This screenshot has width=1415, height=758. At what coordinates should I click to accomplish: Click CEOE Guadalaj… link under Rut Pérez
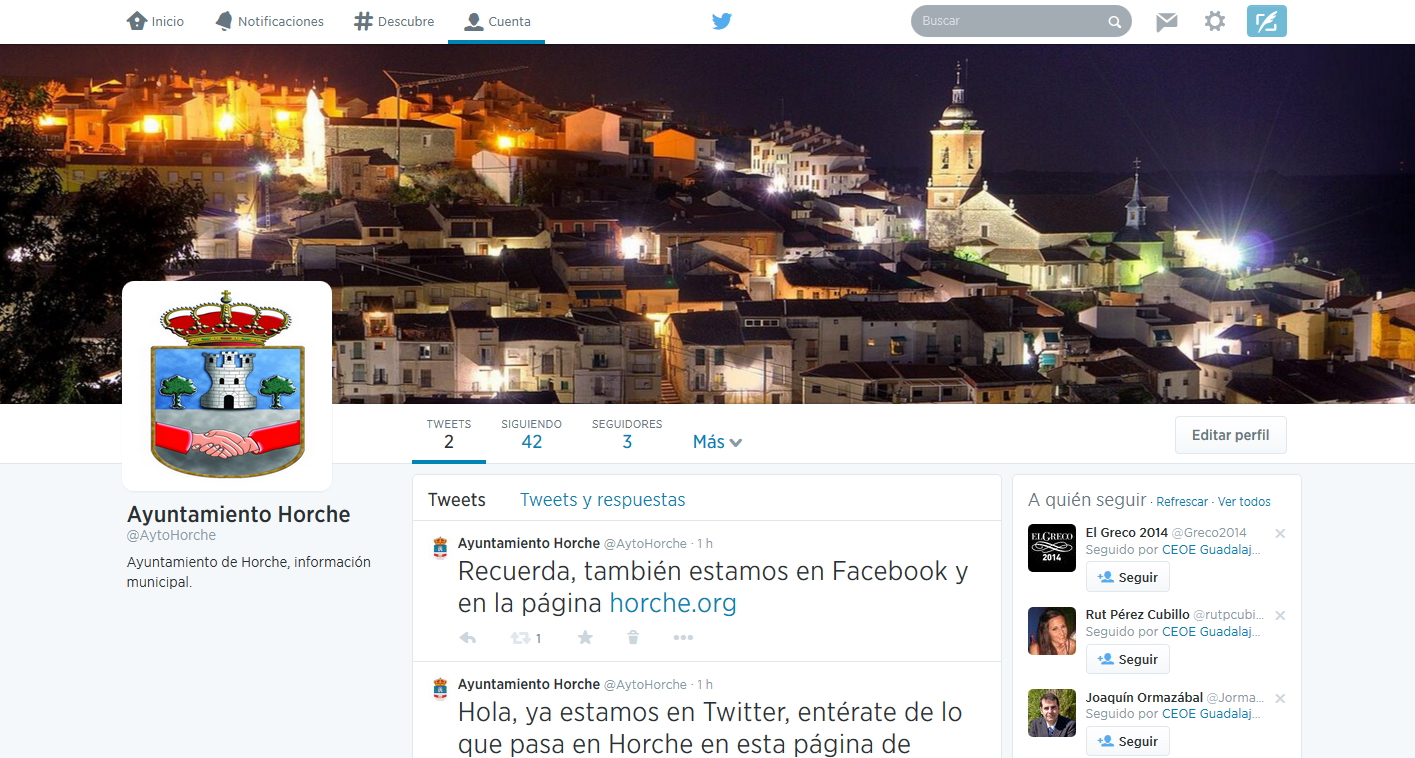tap(1211, 632)
